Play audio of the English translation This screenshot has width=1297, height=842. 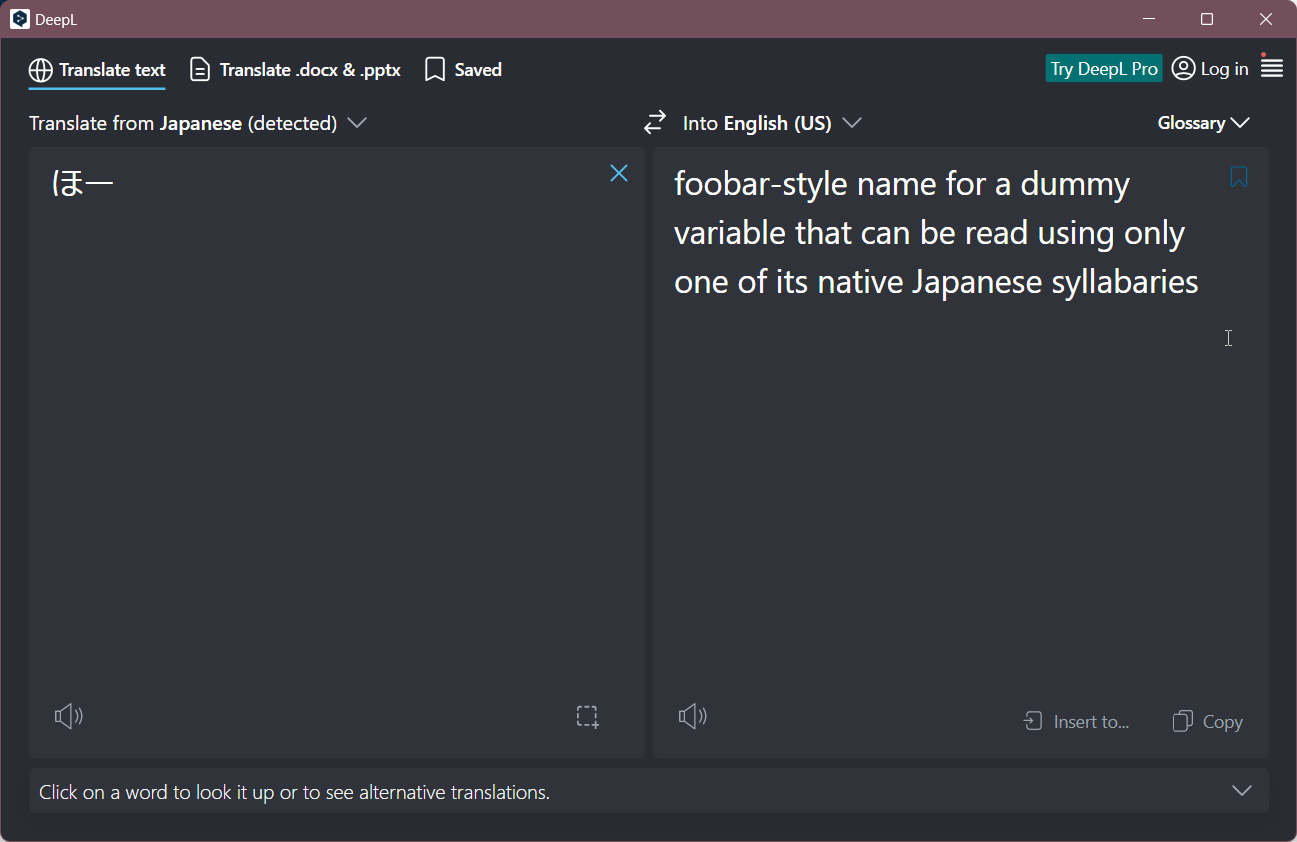click(692, 716)
